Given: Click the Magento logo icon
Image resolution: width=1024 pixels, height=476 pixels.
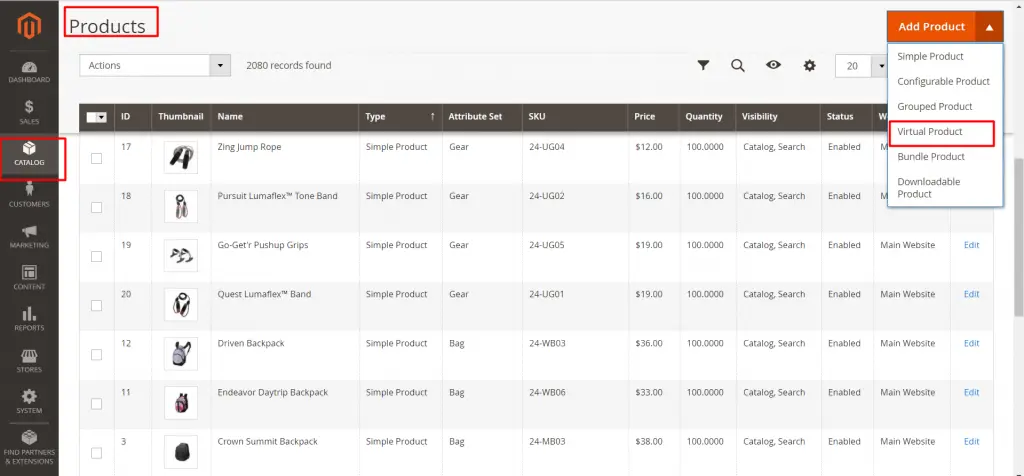Looking at the screenshot, I should [29, 26].
